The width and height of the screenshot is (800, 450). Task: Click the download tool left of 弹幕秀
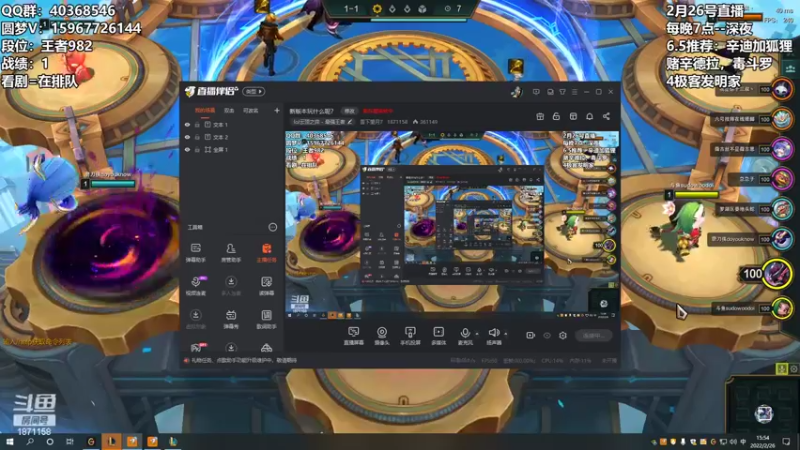pyautogui.click(x=195, y=319)
